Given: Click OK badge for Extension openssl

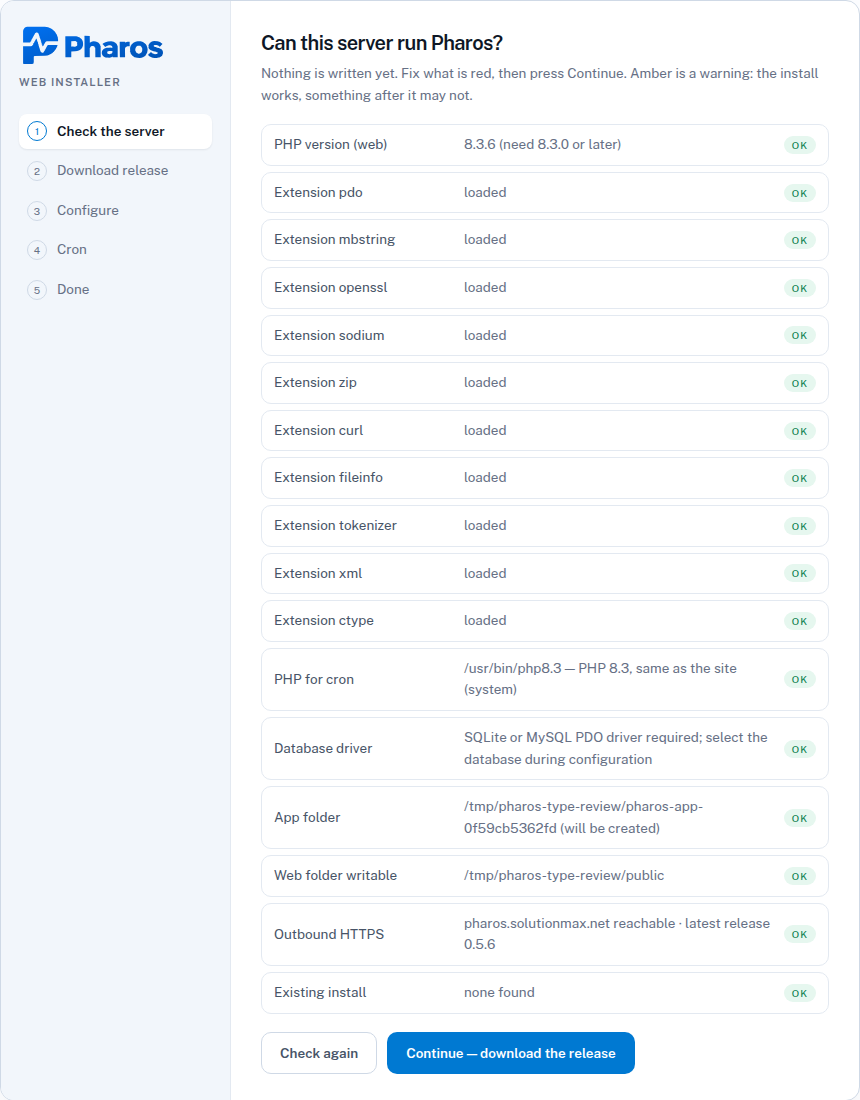Looking at the screenshot, I should click(800, 288).
